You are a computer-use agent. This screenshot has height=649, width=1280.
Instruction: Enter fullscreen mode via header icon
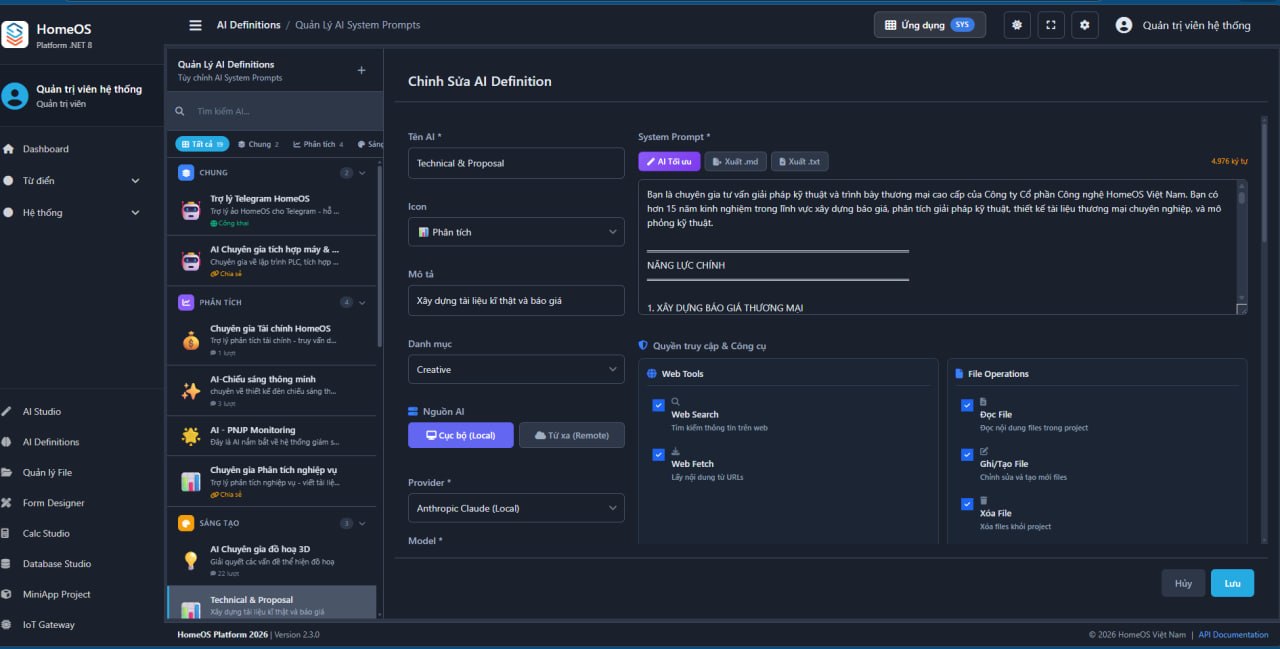tap(1050, 25)
